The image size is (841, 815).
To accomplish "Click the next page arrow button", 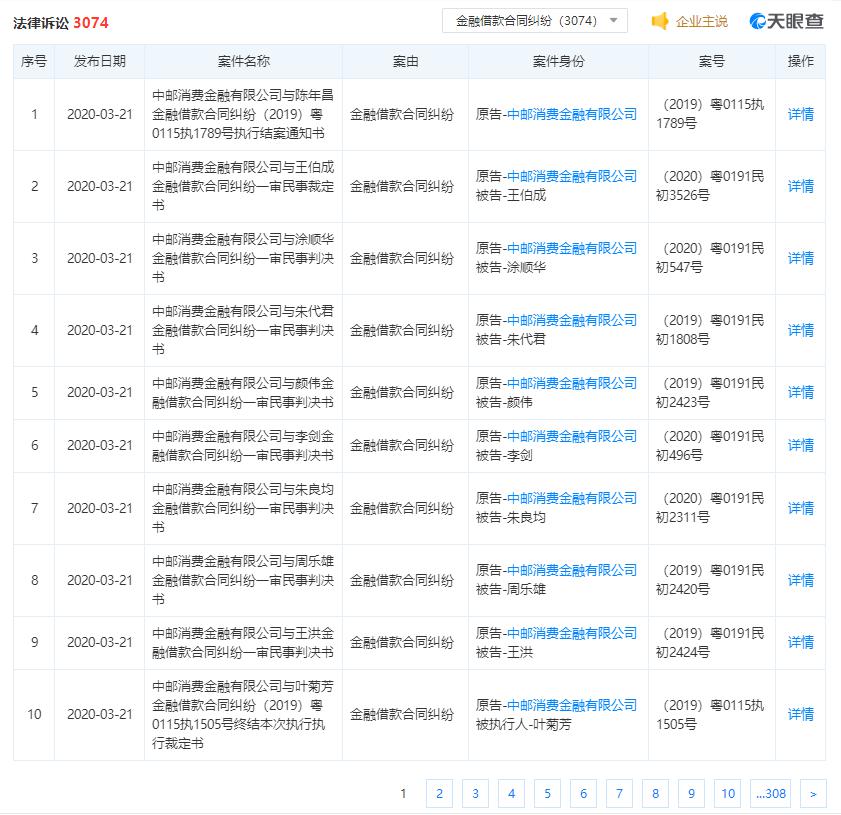I will coord(813,793).
